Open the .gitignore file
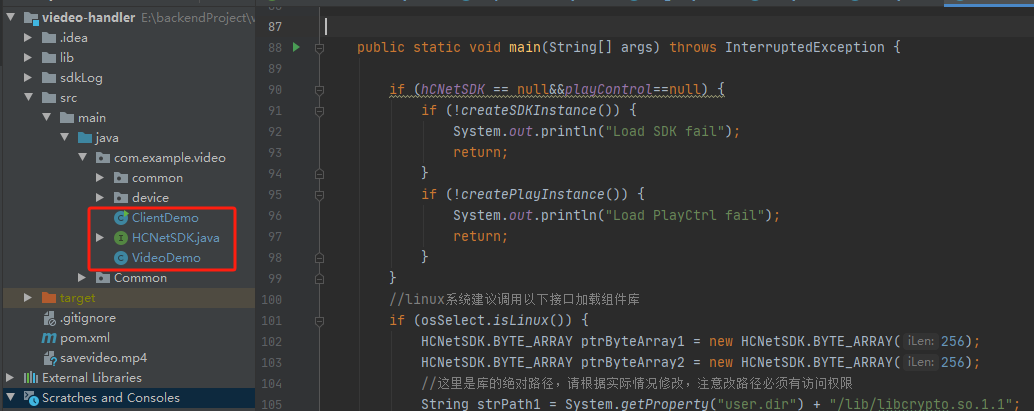This screenshot has height=411, width=1034. [x=88, y=318]
